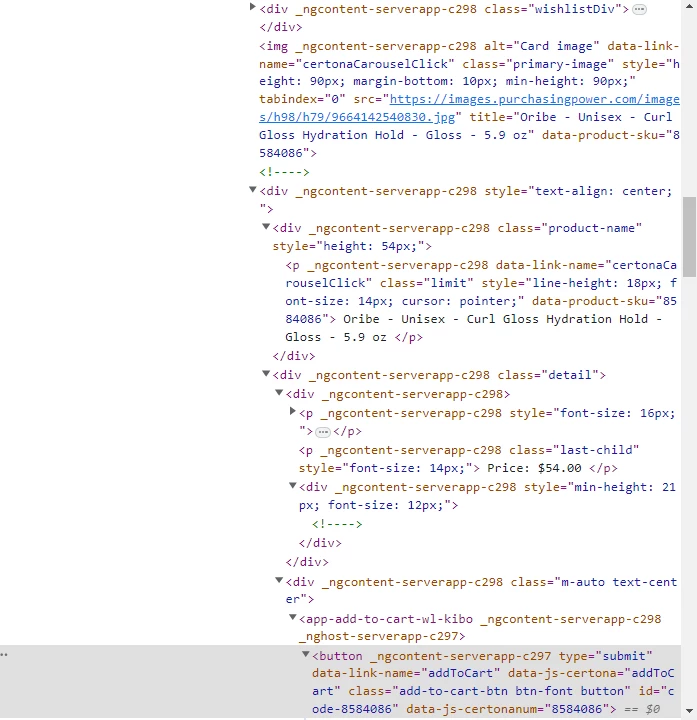Collapse the product-name div node
The image size is (697, 720).
265,226
